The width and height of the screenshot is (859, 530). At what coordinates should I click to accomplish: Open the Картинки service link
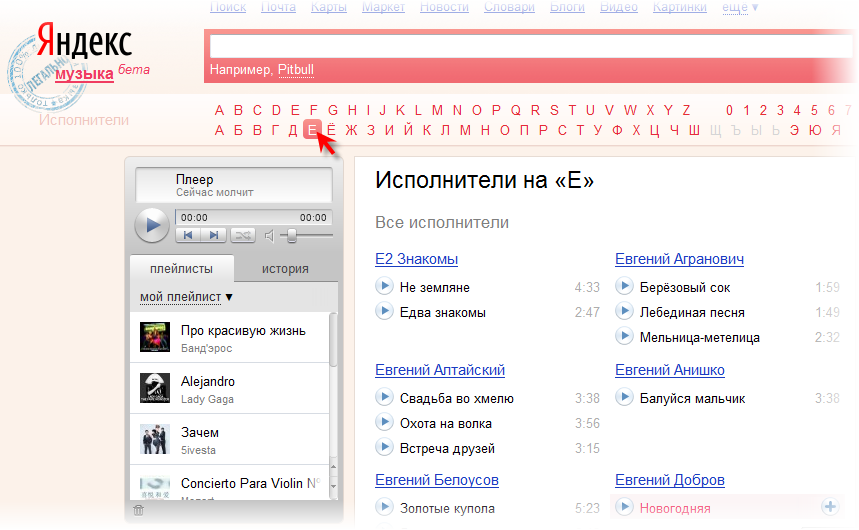(x=680, y=7)
